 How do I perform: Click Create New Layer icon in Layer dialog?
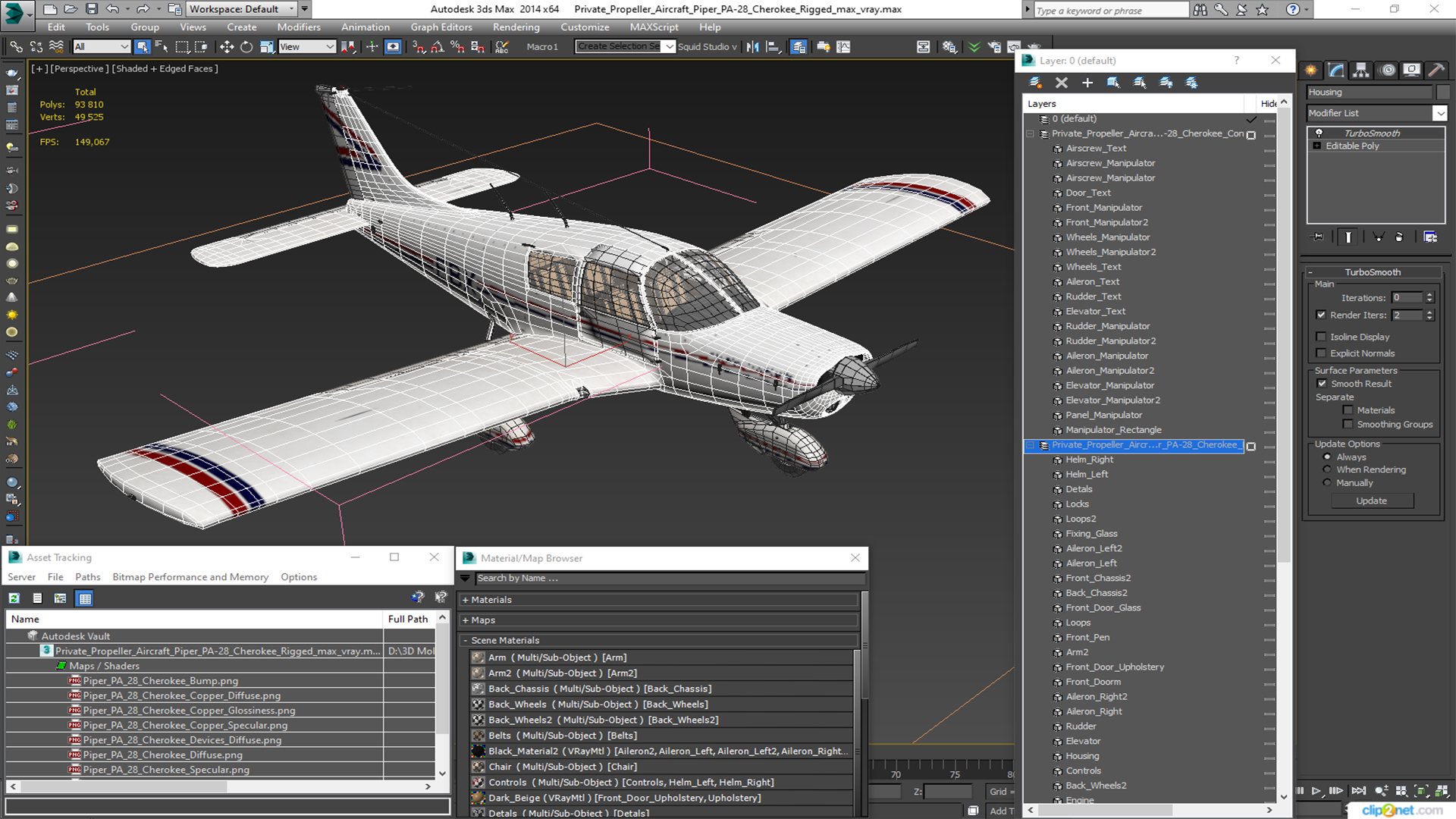1035,83
